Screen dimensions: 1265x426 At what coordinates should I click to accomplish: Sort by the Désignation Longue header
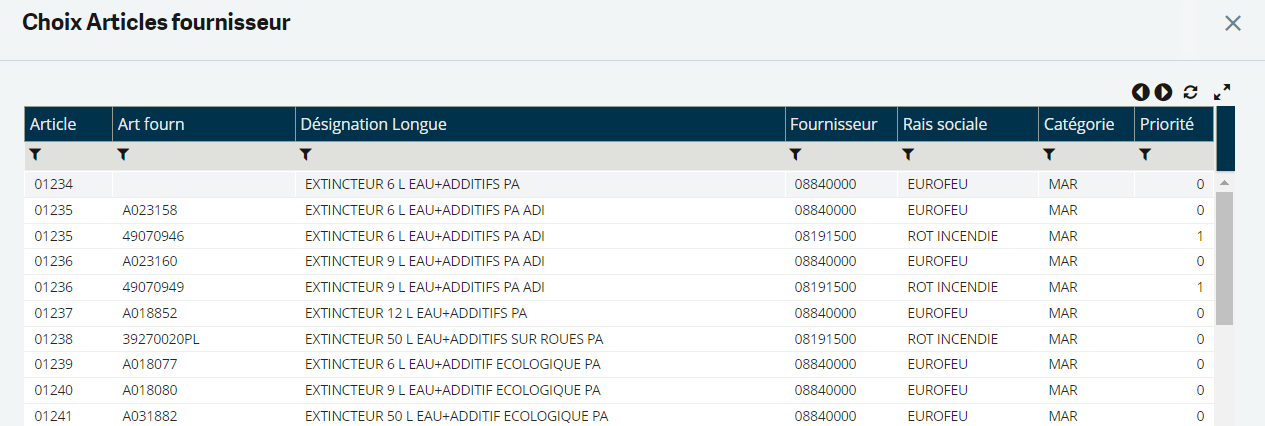(374, 124)
